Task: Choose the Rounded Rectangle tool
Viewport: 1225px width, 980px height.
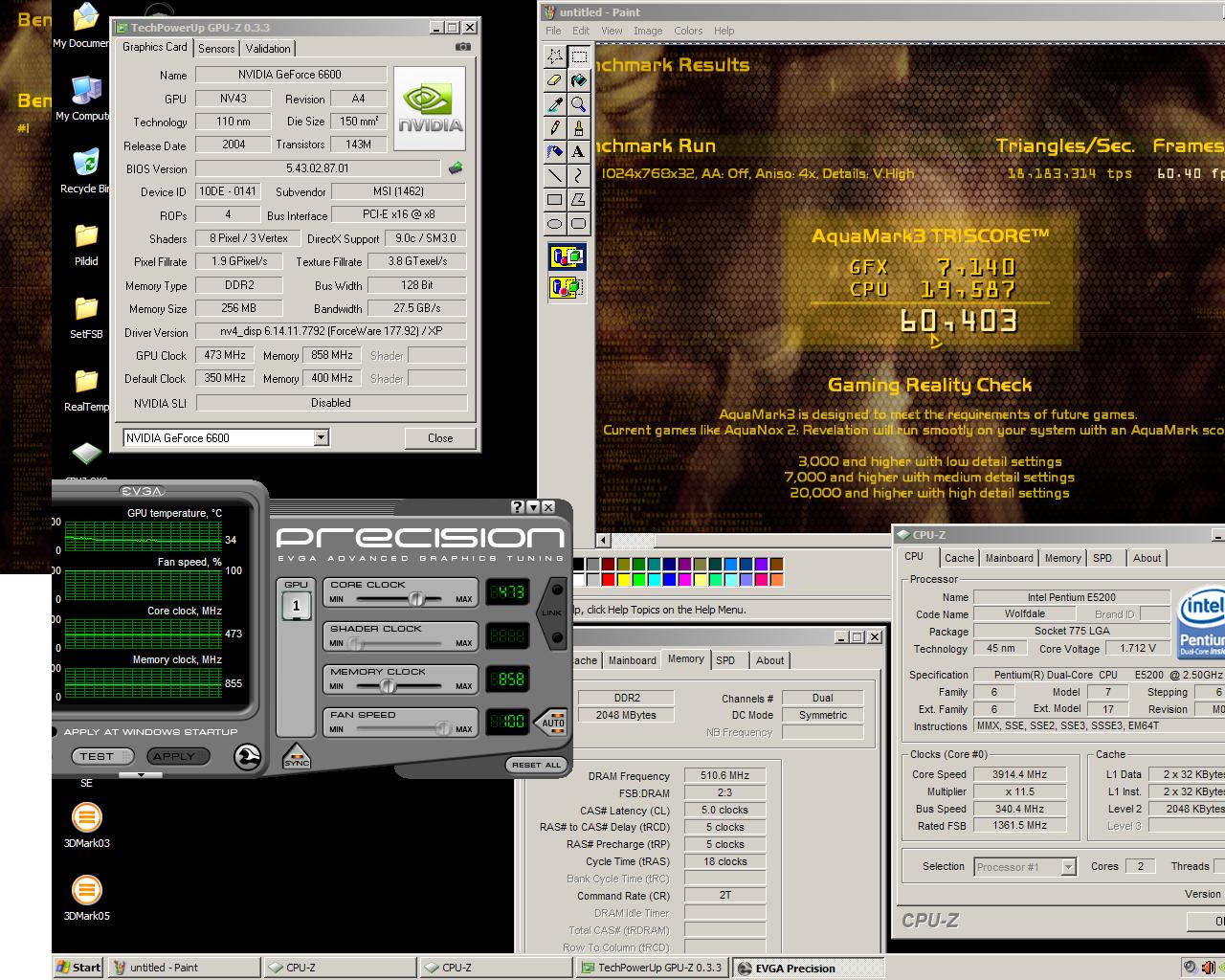Action: [x=578, y=224]
